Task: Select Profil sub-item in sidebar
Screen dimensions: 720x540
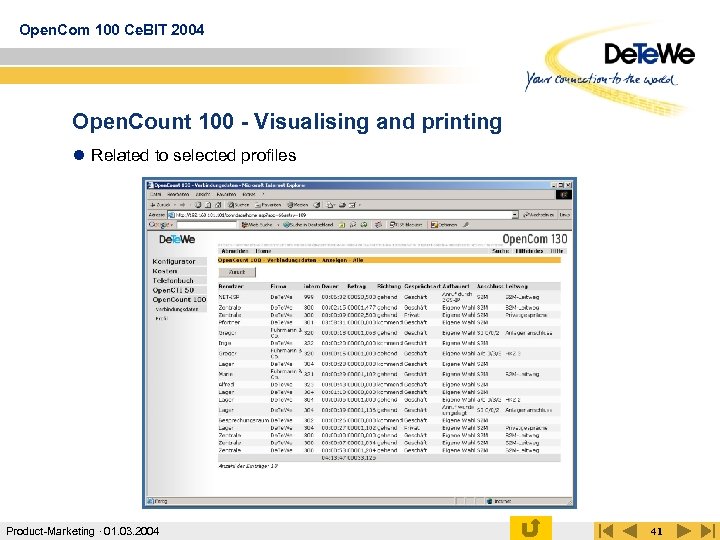Action: [x=162, y=318]
